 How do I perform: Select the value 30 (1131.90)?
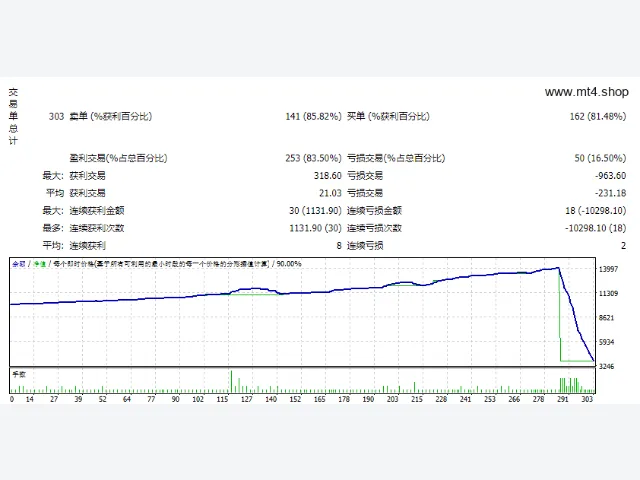click(x=315, y=211)
